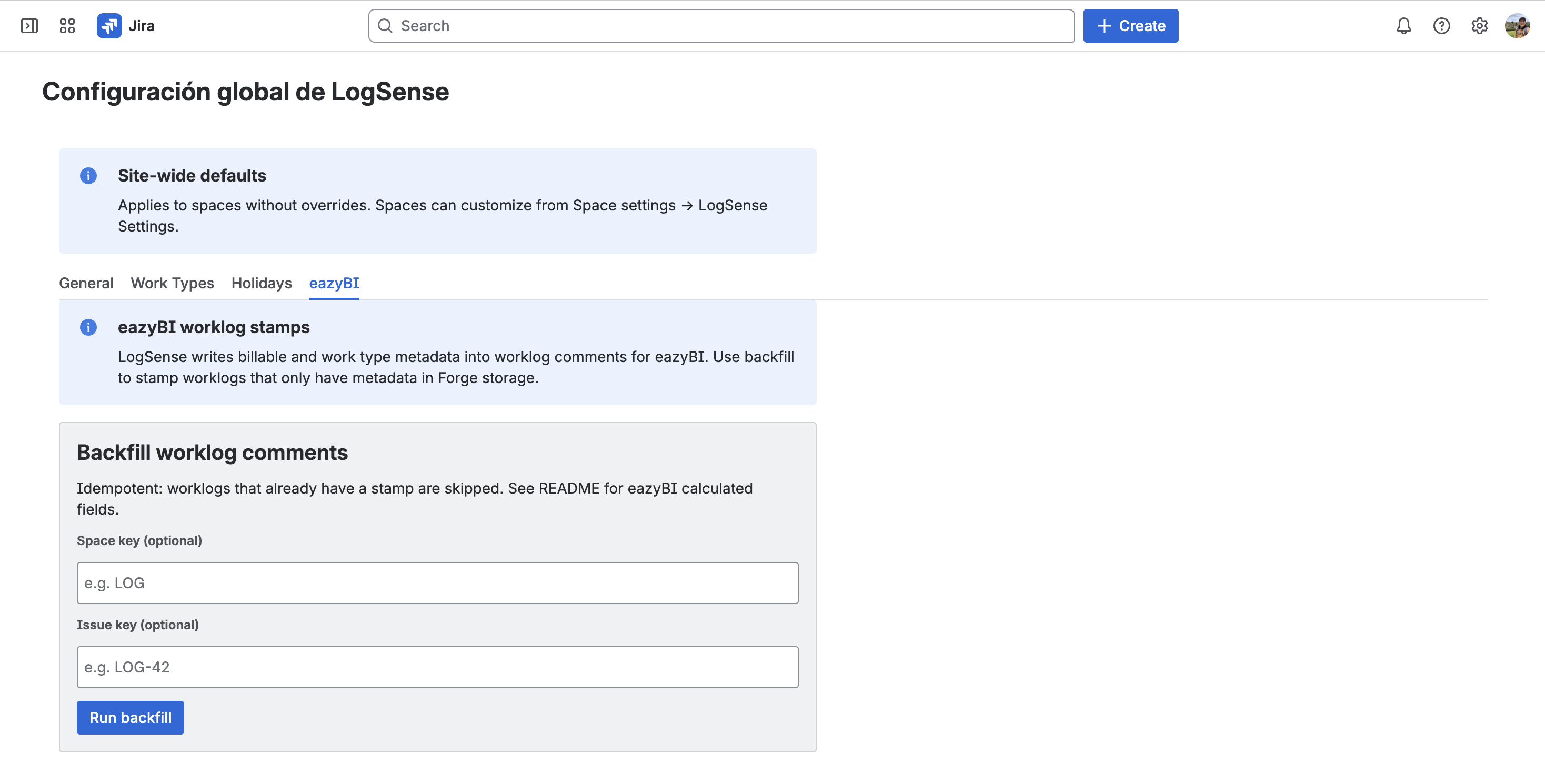The image size is (1545, 784).
Task: Switch to the Holidays tab
Action: click(262, 283)
